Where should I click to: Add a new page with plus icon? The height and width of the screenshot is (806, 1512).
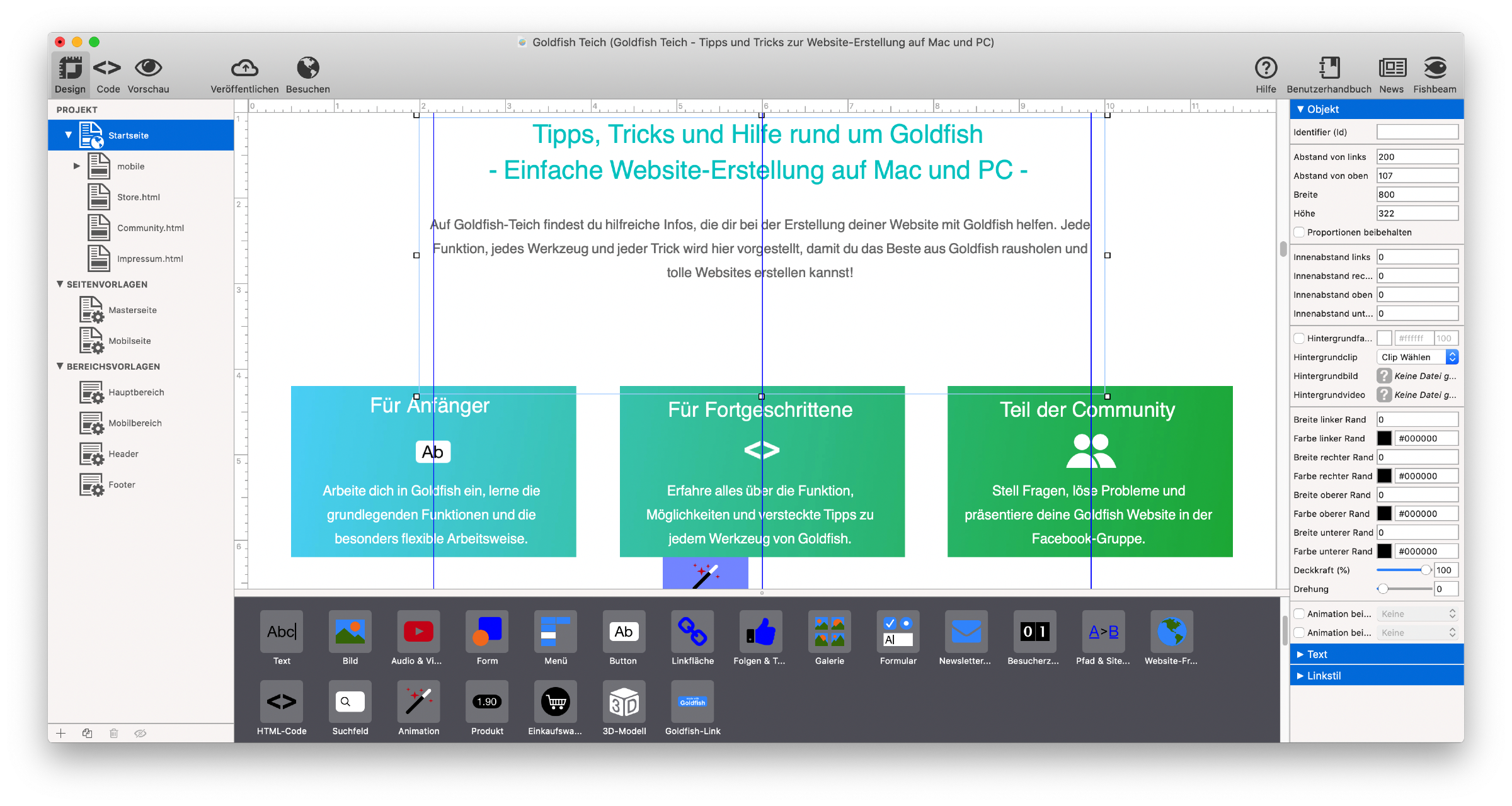point(61,733)
